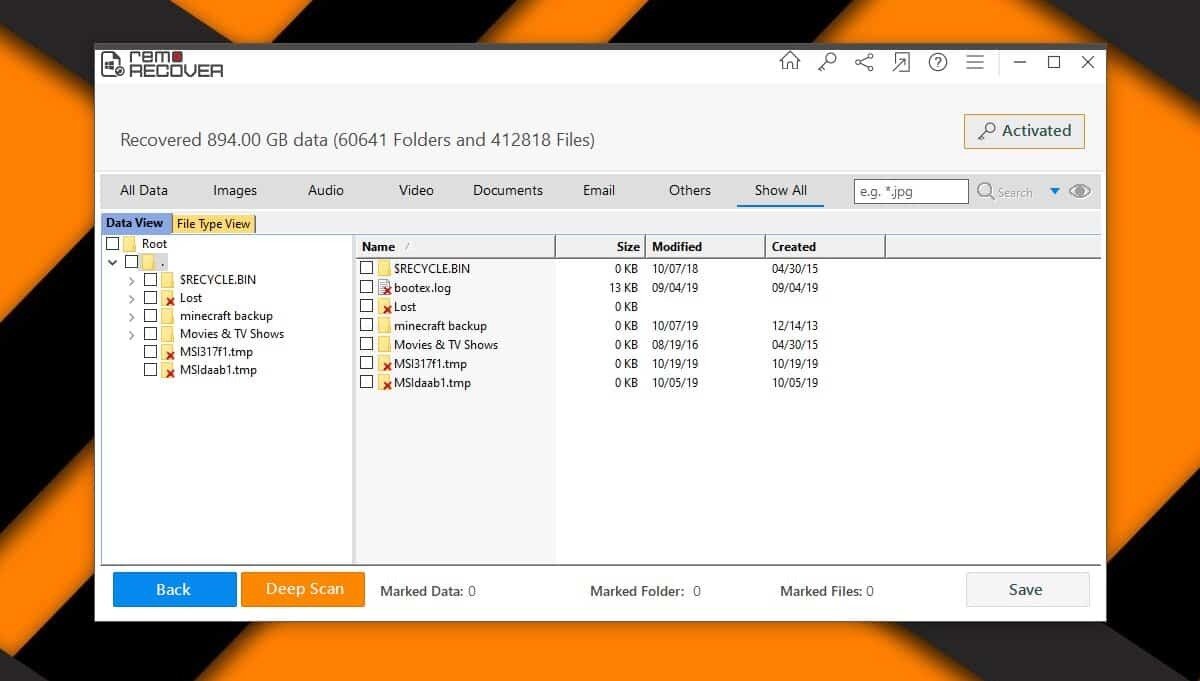
Task: Mark the bootex.log file checkbox
Action: tap(366, 287)
